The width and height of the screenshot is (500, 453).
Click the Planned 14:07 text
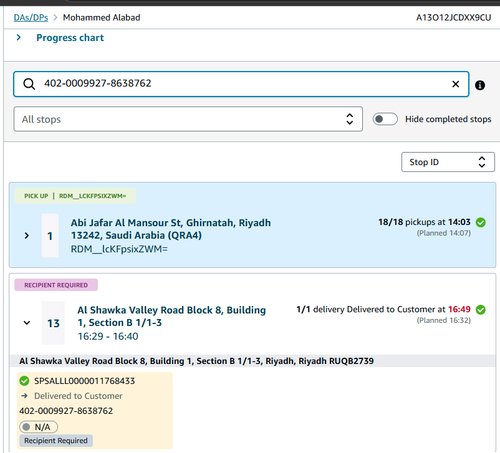(x=444, y=233)
